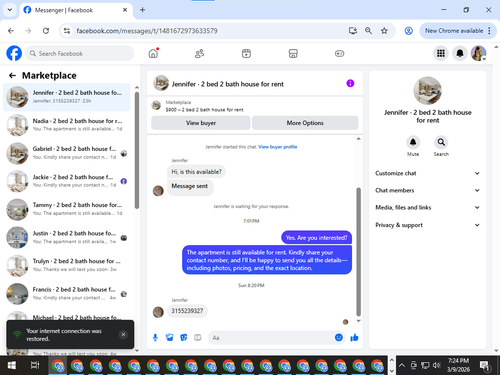Open the Windows Start menu

tap(12, 365)
